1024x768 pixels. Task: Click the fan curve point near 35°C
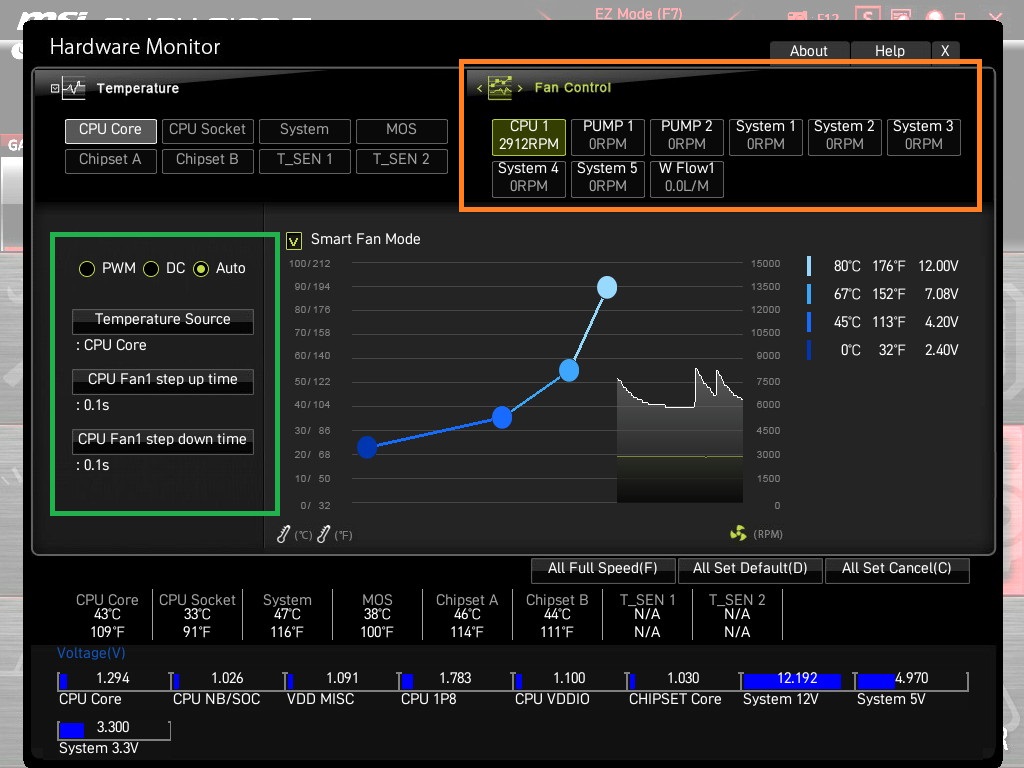(502, 417)
